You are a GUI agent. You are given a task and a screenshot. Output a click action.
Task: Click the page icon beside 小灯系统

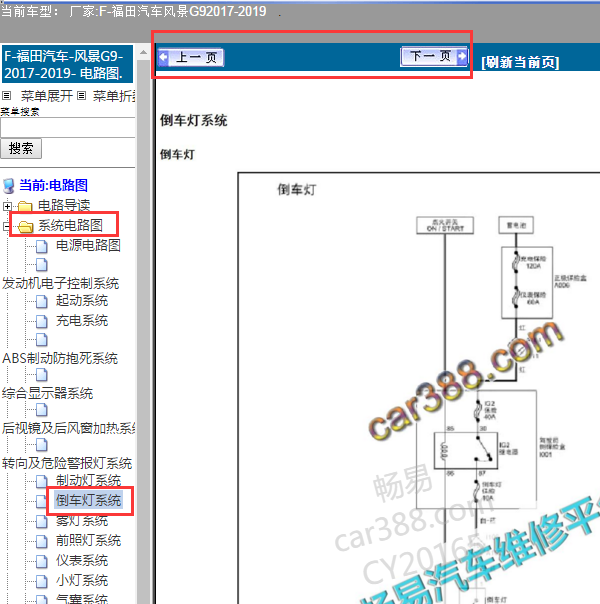coord(42,581)
